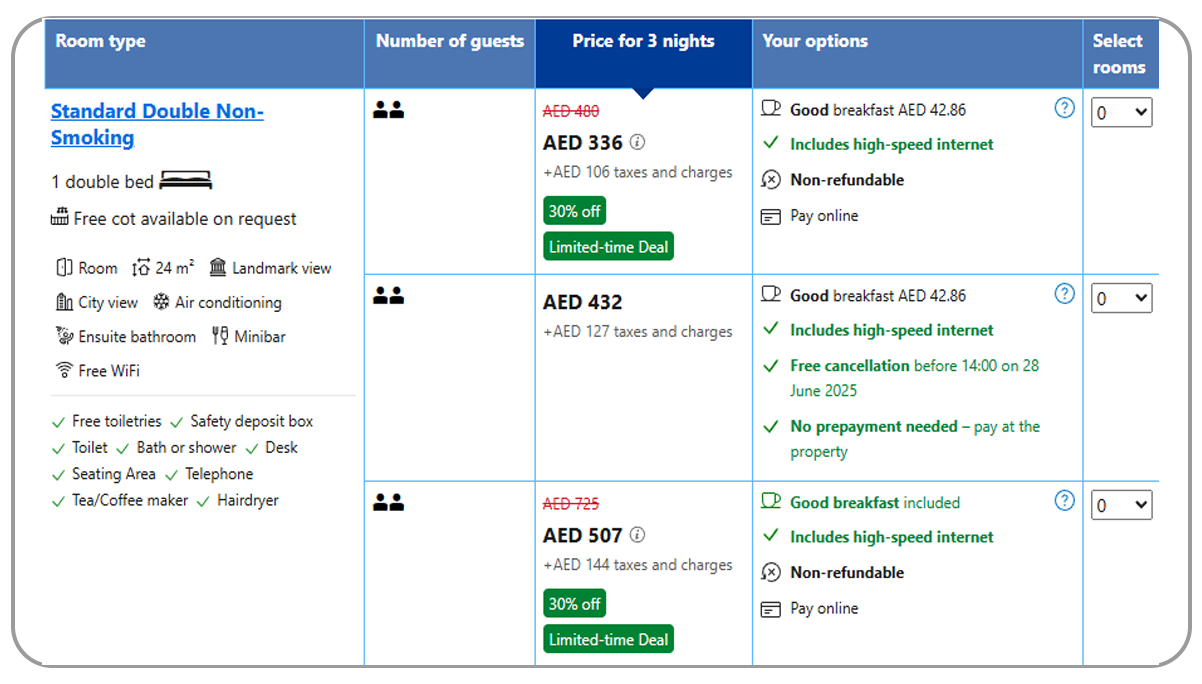Viewport: 1202px width, 684px height.
Task: Click the 30% off badge for AED 507
Action: pyautogui.click(x=574, y=604)
